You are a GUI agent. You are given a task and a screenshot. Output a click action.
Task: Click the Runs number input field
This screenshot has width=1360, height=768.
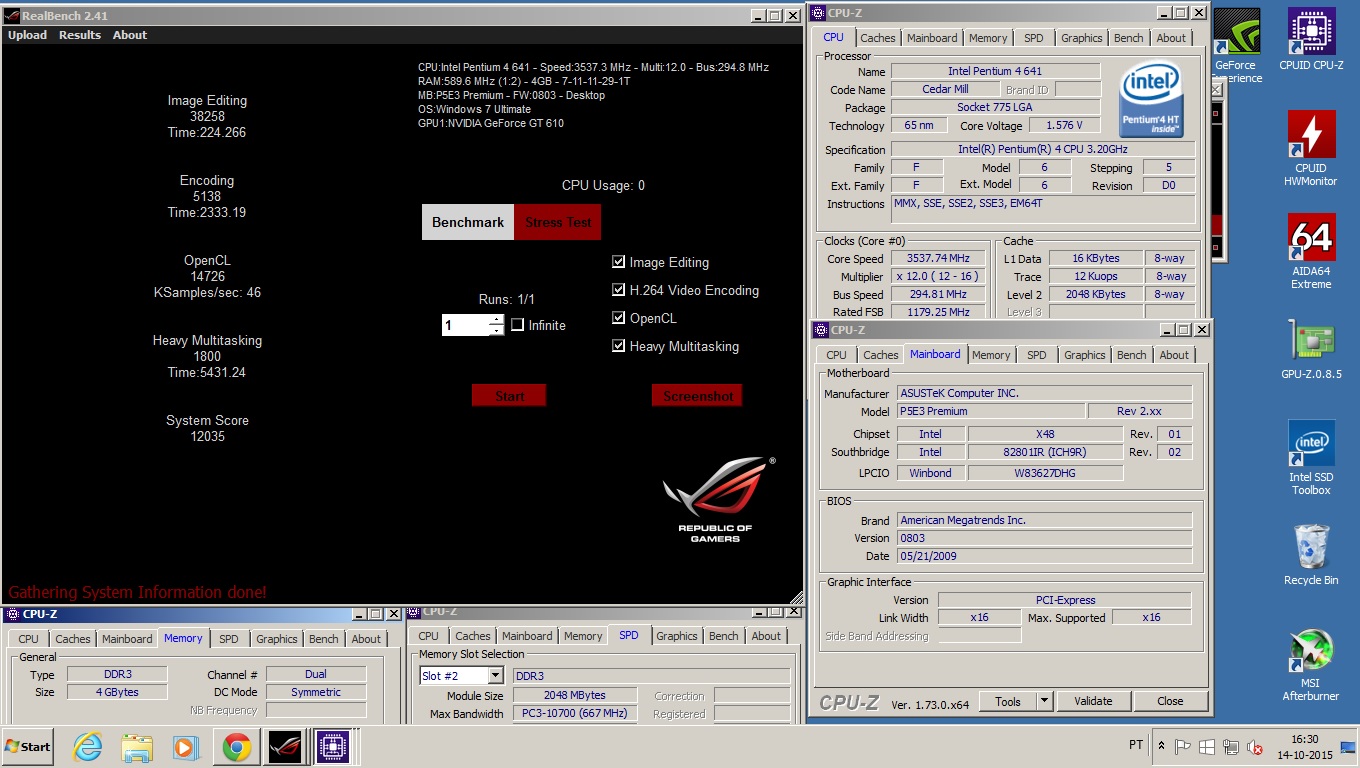[x=465, y=325]
